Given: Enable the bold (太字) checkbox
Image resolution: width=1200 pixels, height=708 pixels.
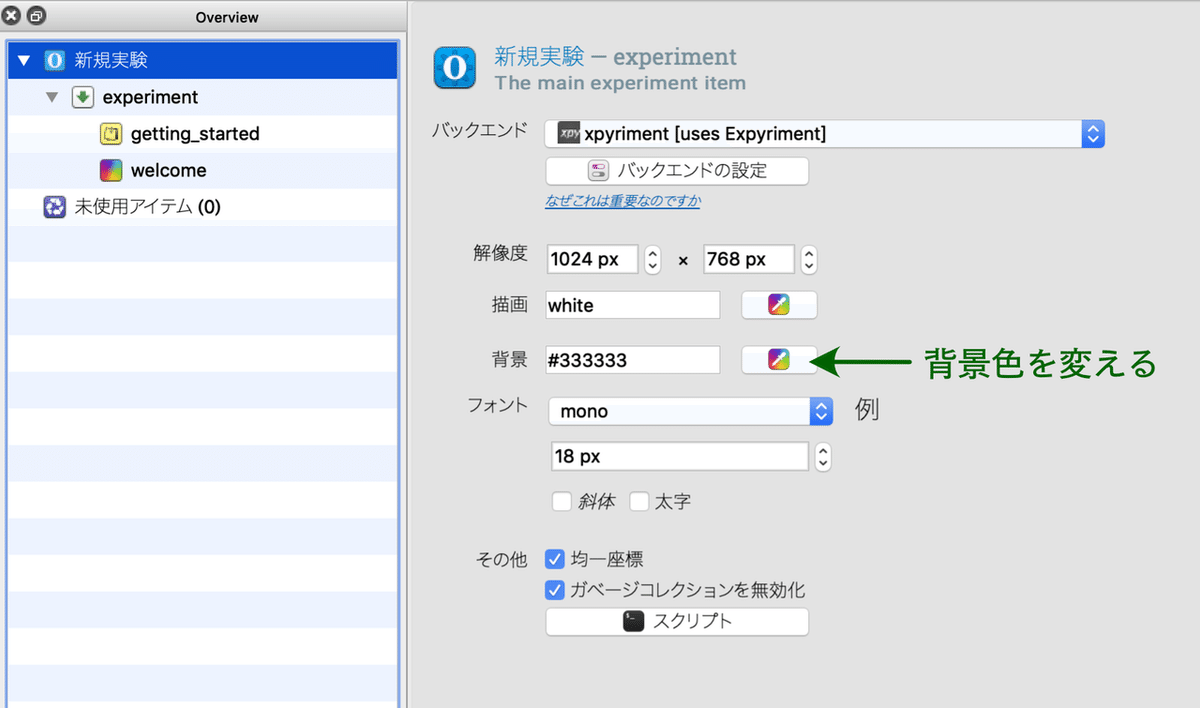Looking at the screenshot, I should pos(640,502).
